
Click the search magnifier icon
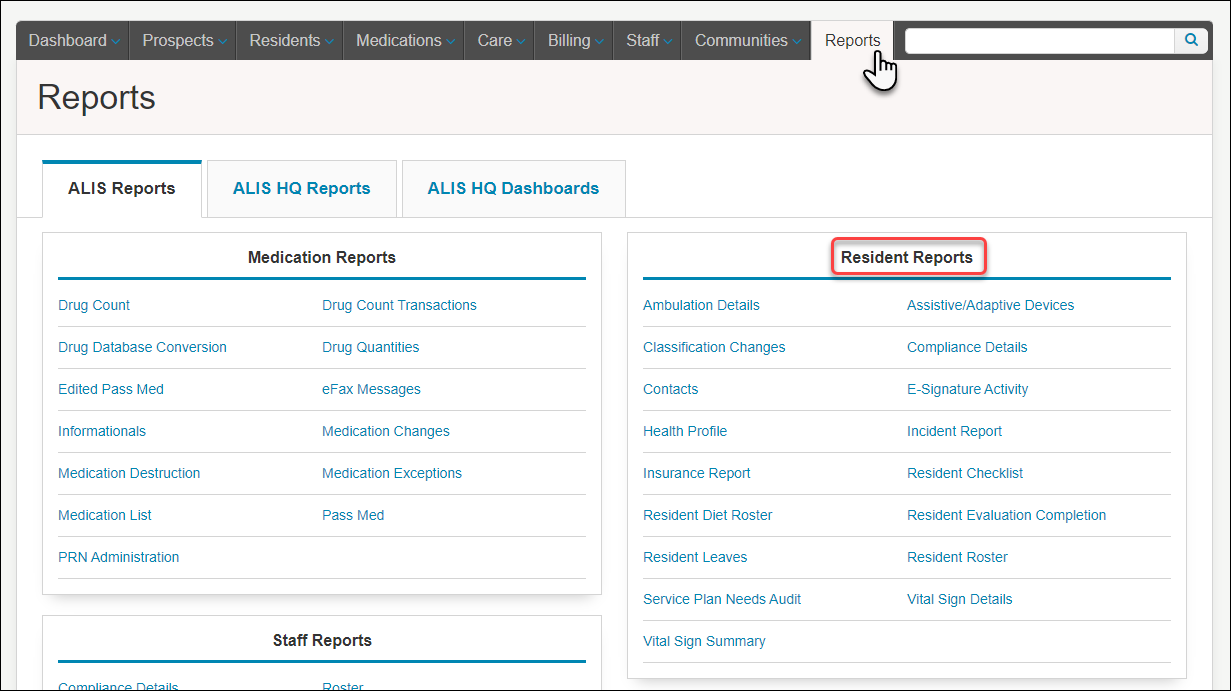(x=1190, y=40)
